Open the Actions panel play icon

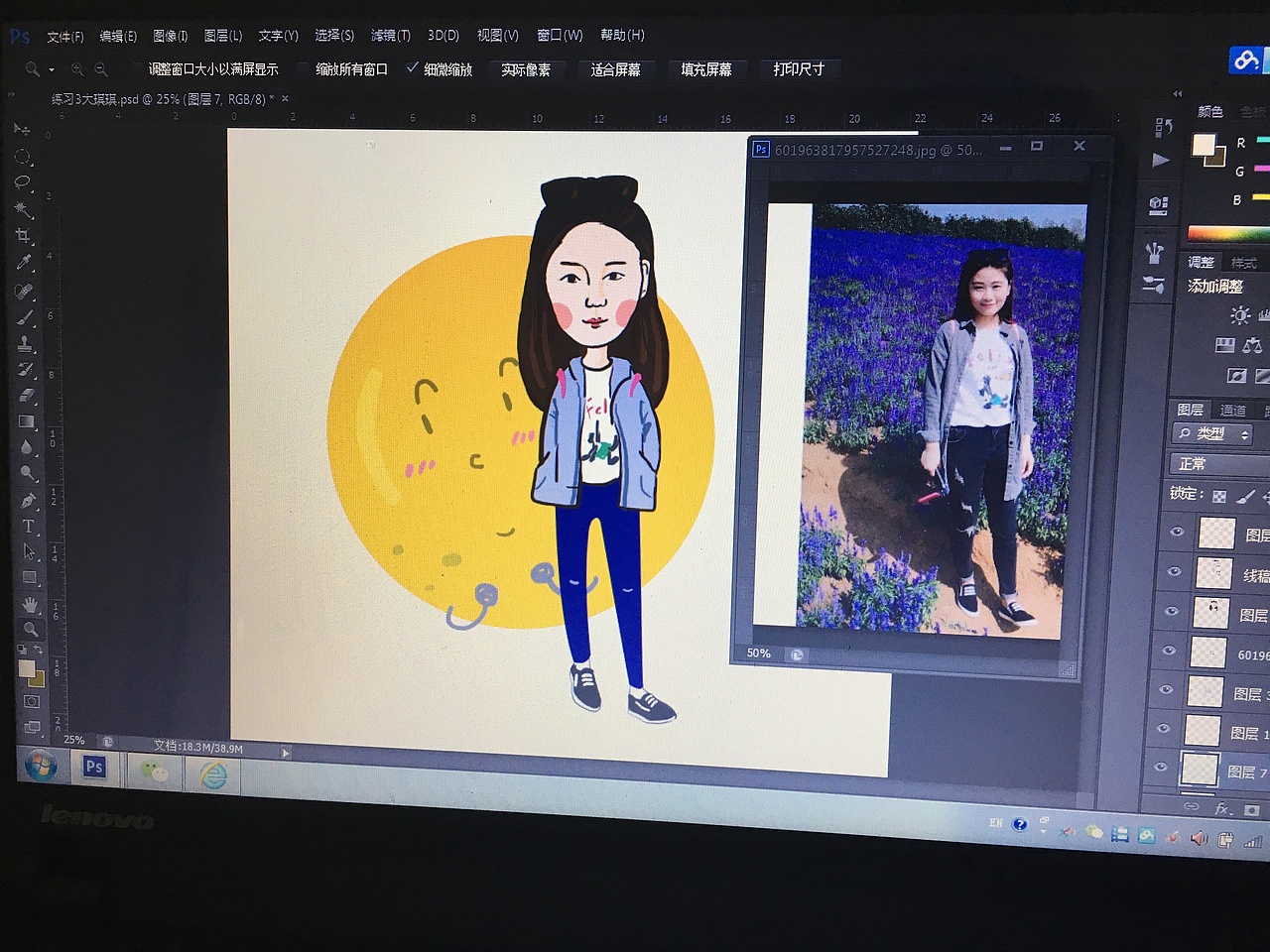[1161, 160]
